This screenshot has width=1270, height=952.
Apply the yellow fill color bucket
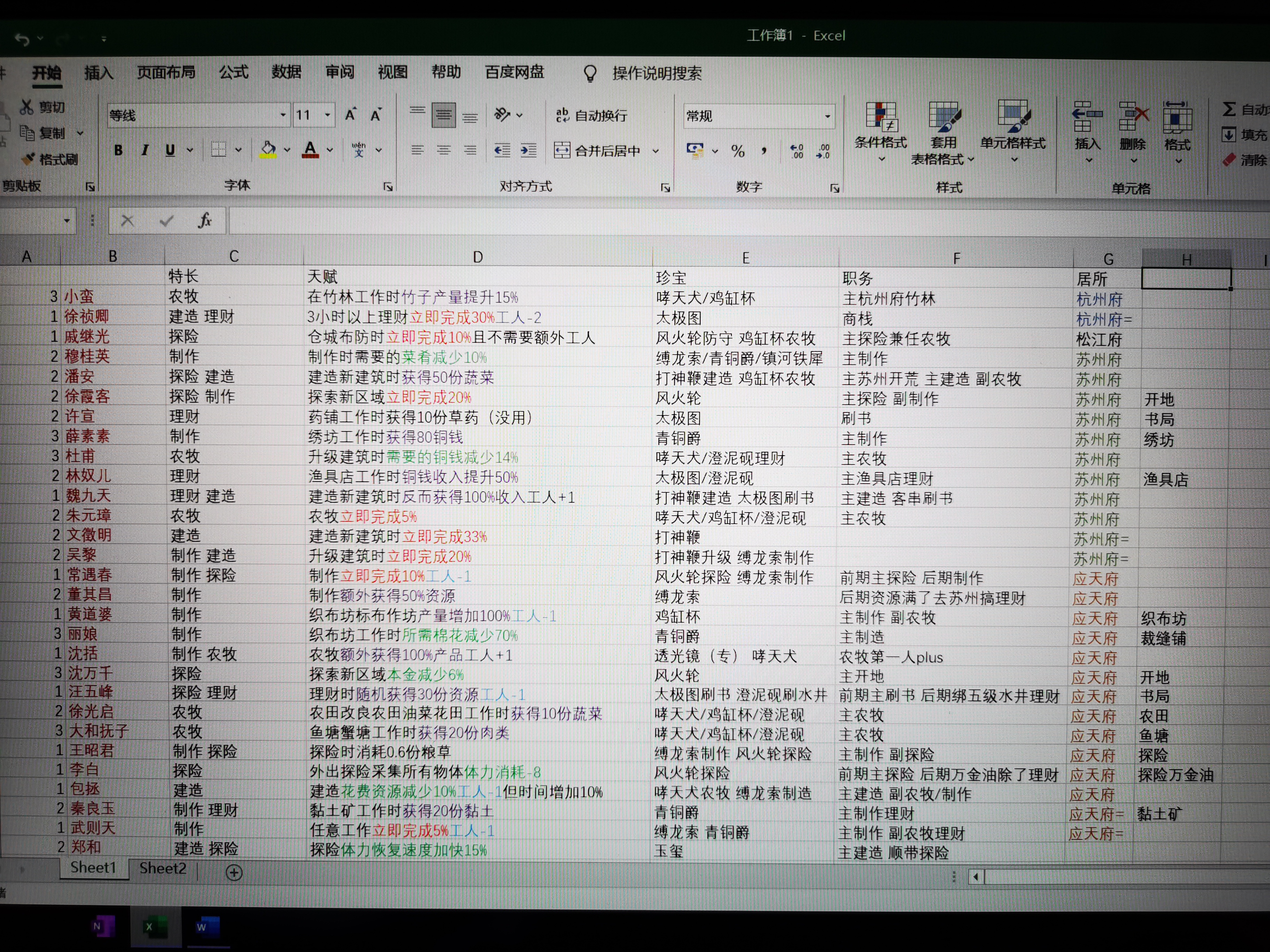268,150
